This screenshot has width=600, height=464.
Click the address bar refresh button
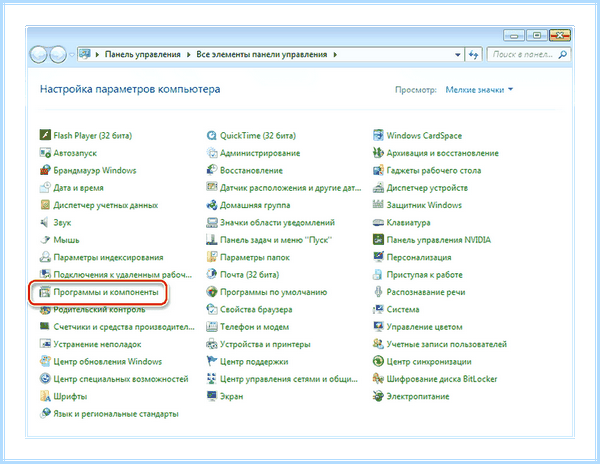pyautogui.click(x=474, y=55)
